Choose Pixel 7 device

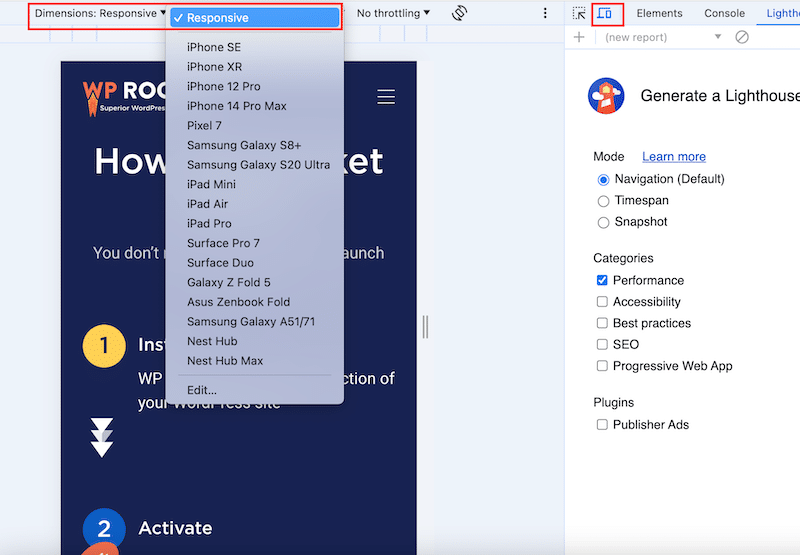point(204,125)
